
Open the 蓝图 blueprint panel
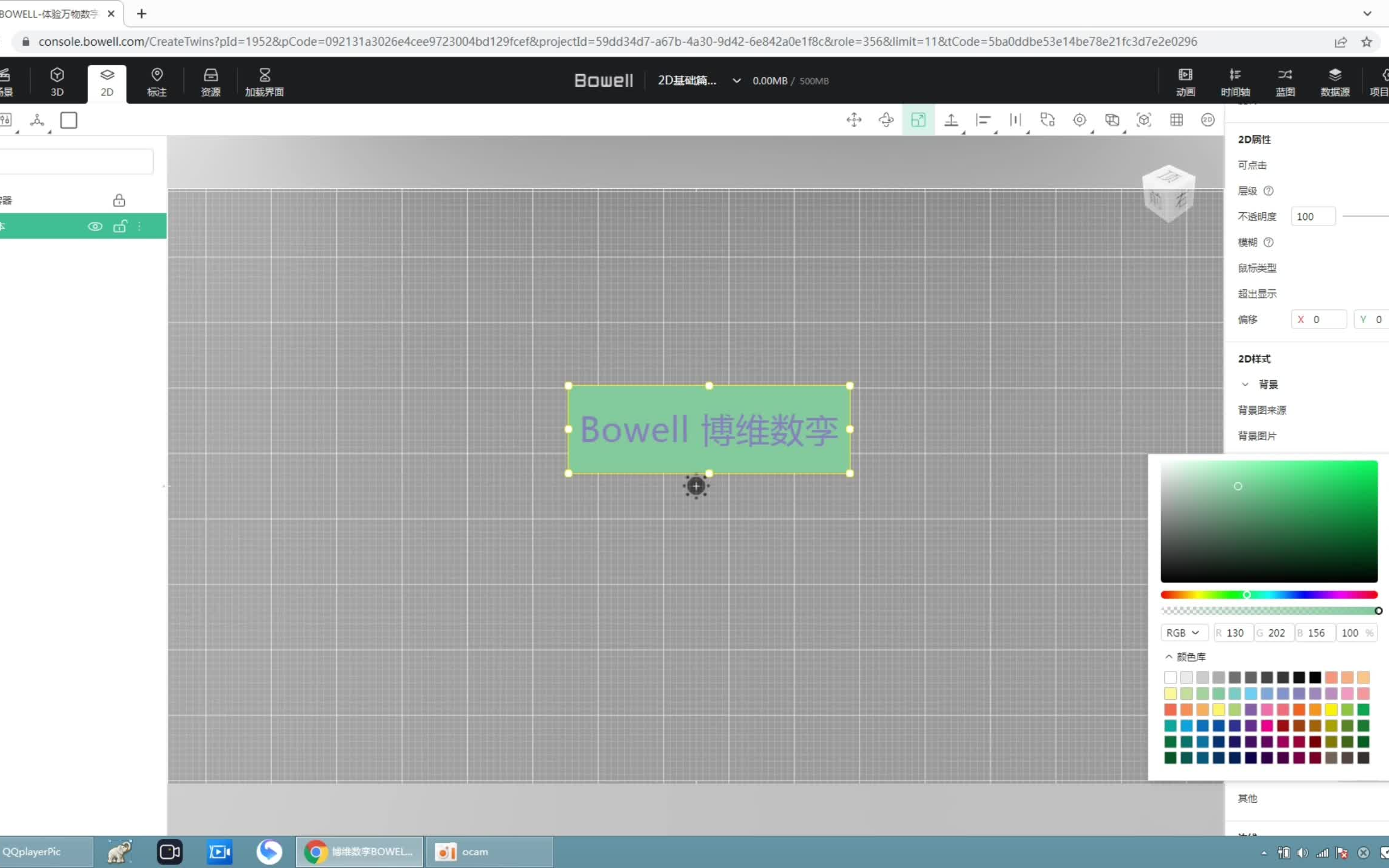click(1285, 82)
